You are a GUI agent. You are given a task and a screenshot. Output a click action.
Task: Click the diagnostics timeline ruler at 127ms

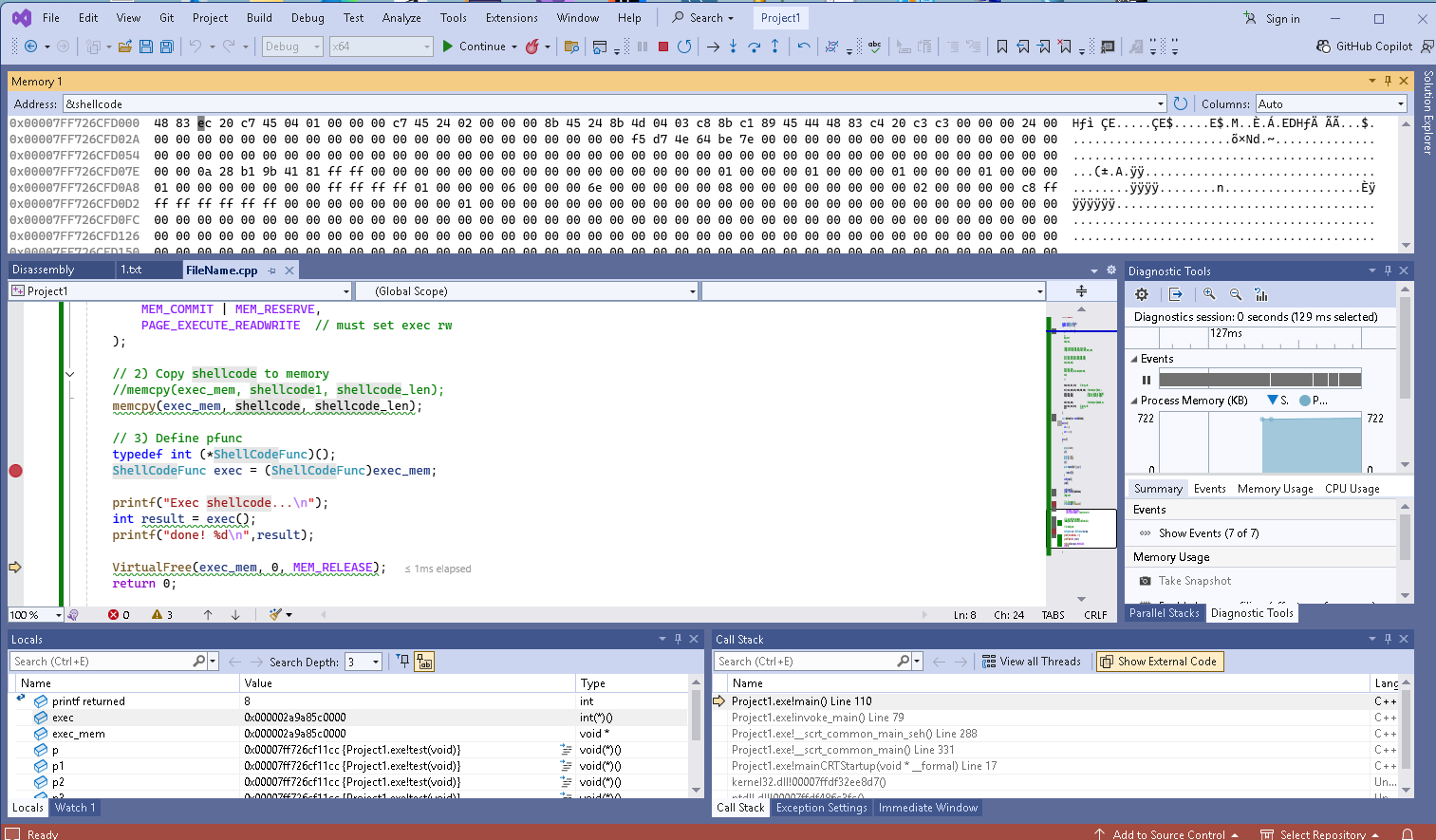pos(1225,333)
